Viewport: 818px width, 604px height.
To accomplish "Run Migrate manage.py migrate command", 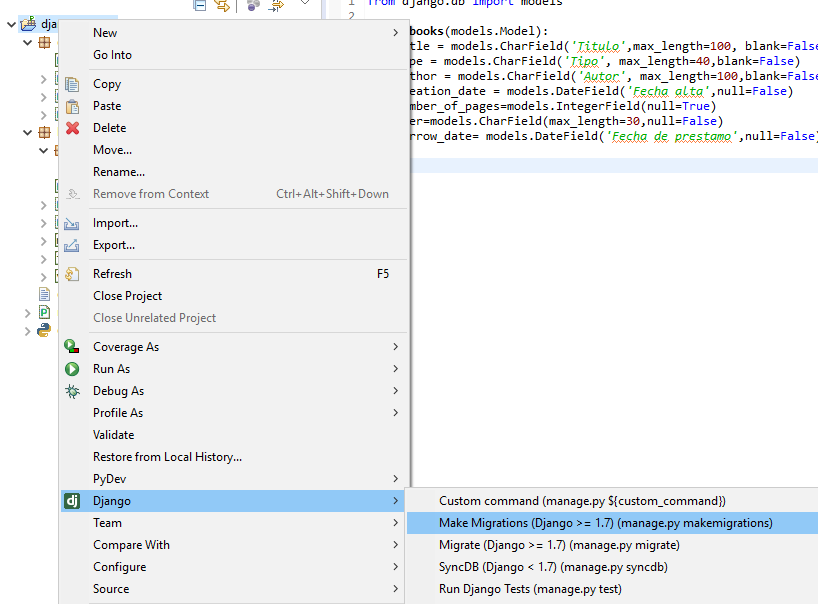I will click(612, 545).
